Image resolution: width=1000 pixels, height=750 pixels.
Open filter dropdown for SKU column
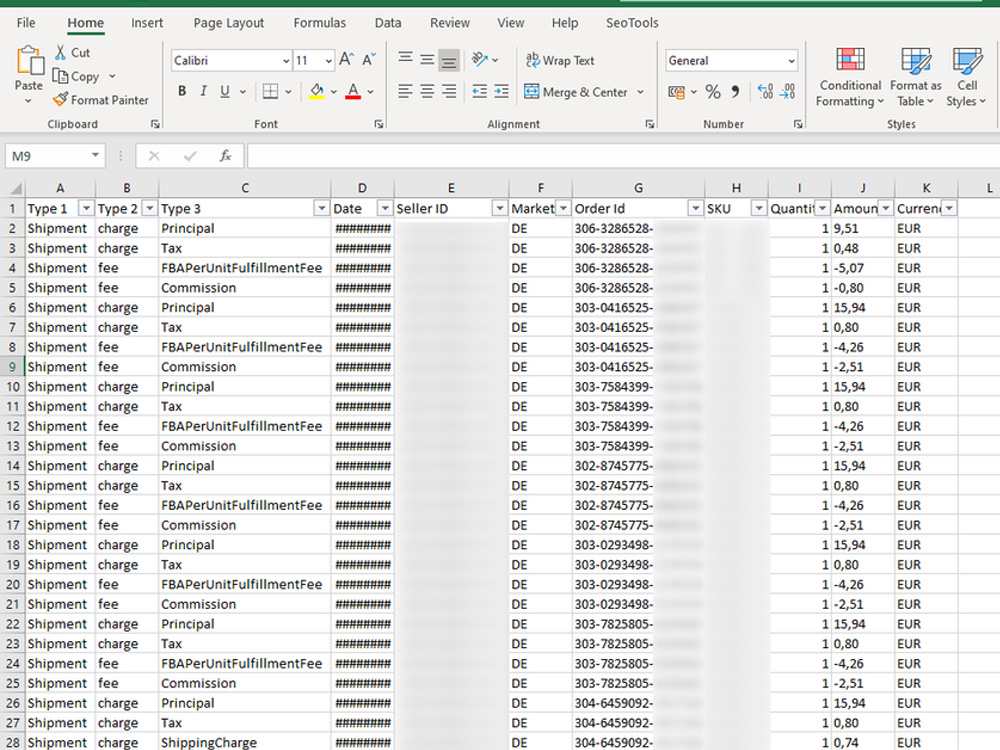click(x=759, y=209)
